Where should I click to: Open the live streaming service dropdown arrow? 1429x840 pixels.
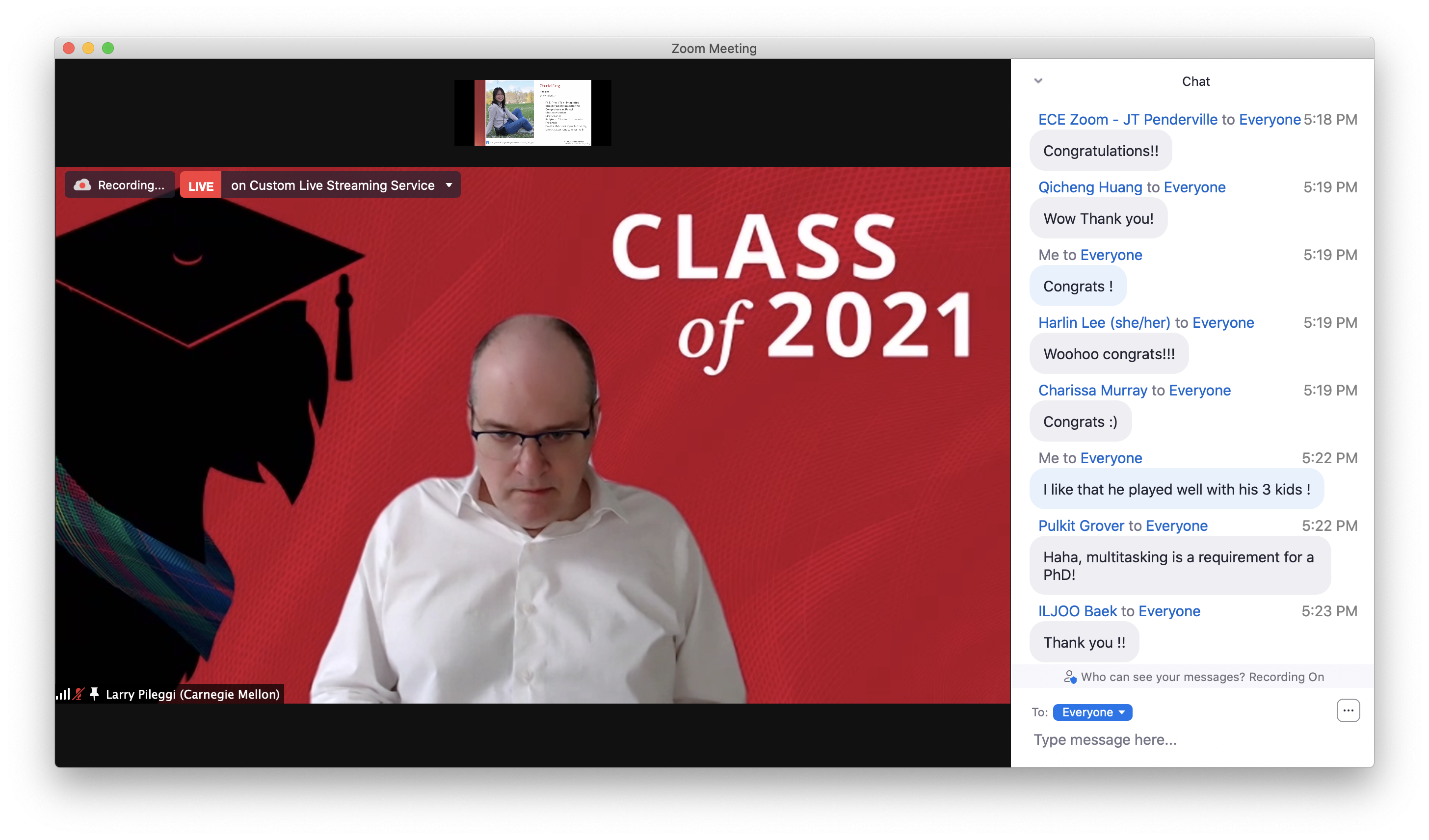click(x=449, y=185)
